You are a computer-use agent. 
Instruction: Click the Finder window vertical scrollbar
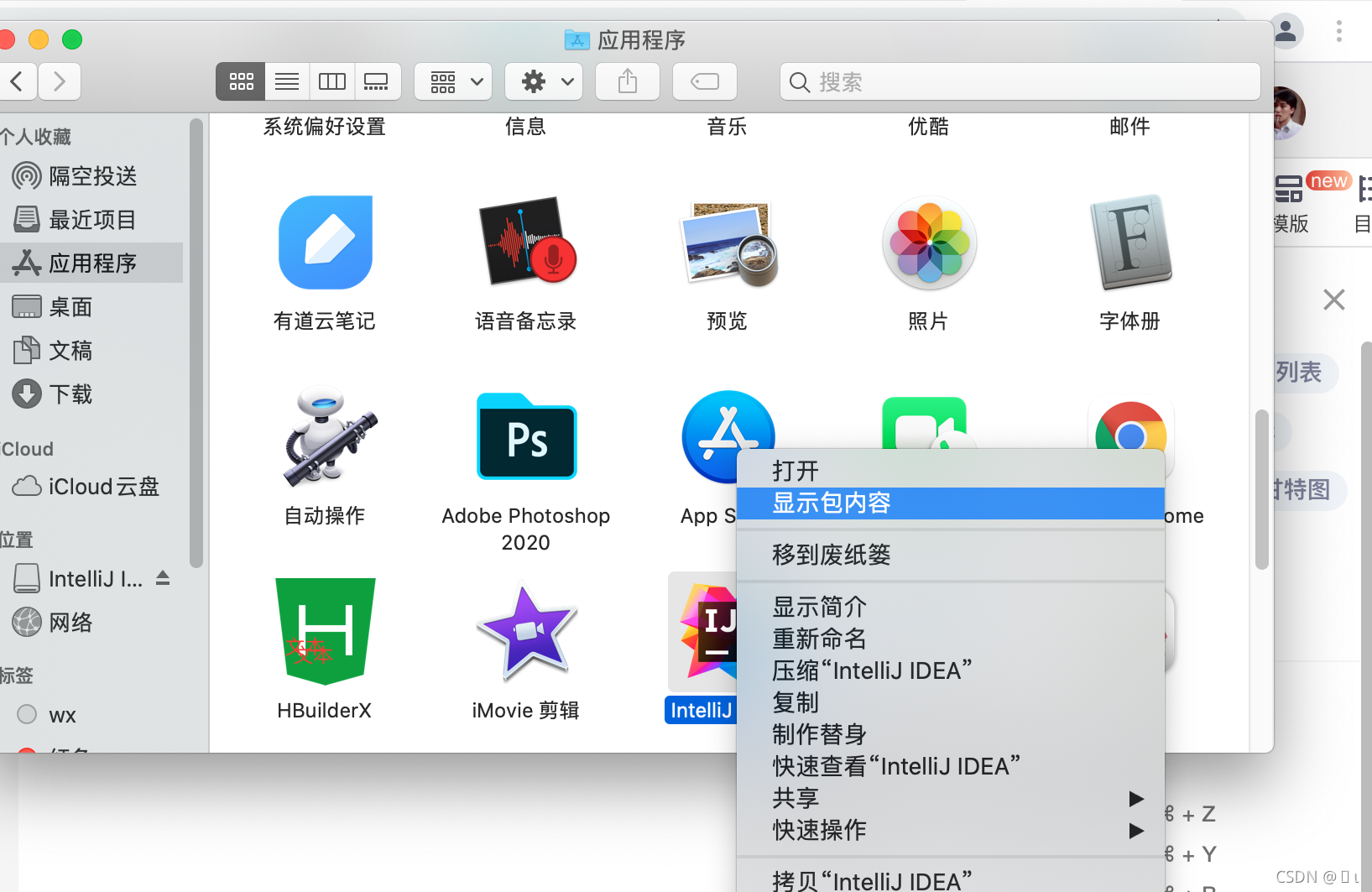pos(1261,490)
